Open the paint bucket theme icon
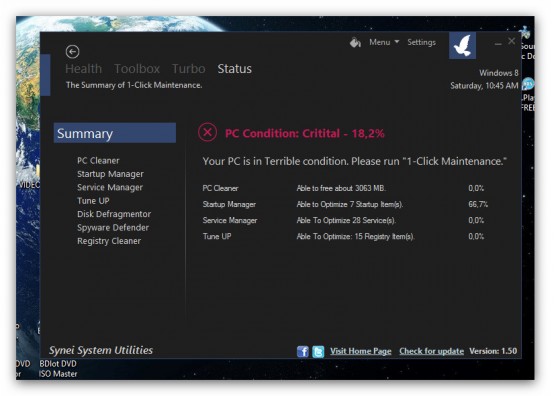The height and width of the screenshot is (396, 560). point(355,43)
